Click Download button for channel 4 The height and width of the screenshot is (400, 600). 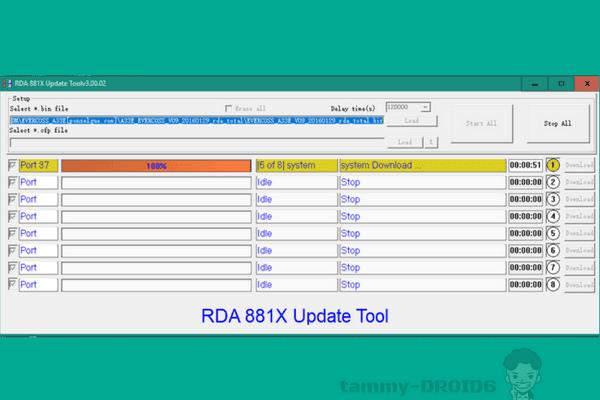pyautogui.click(x=579, y=216)
